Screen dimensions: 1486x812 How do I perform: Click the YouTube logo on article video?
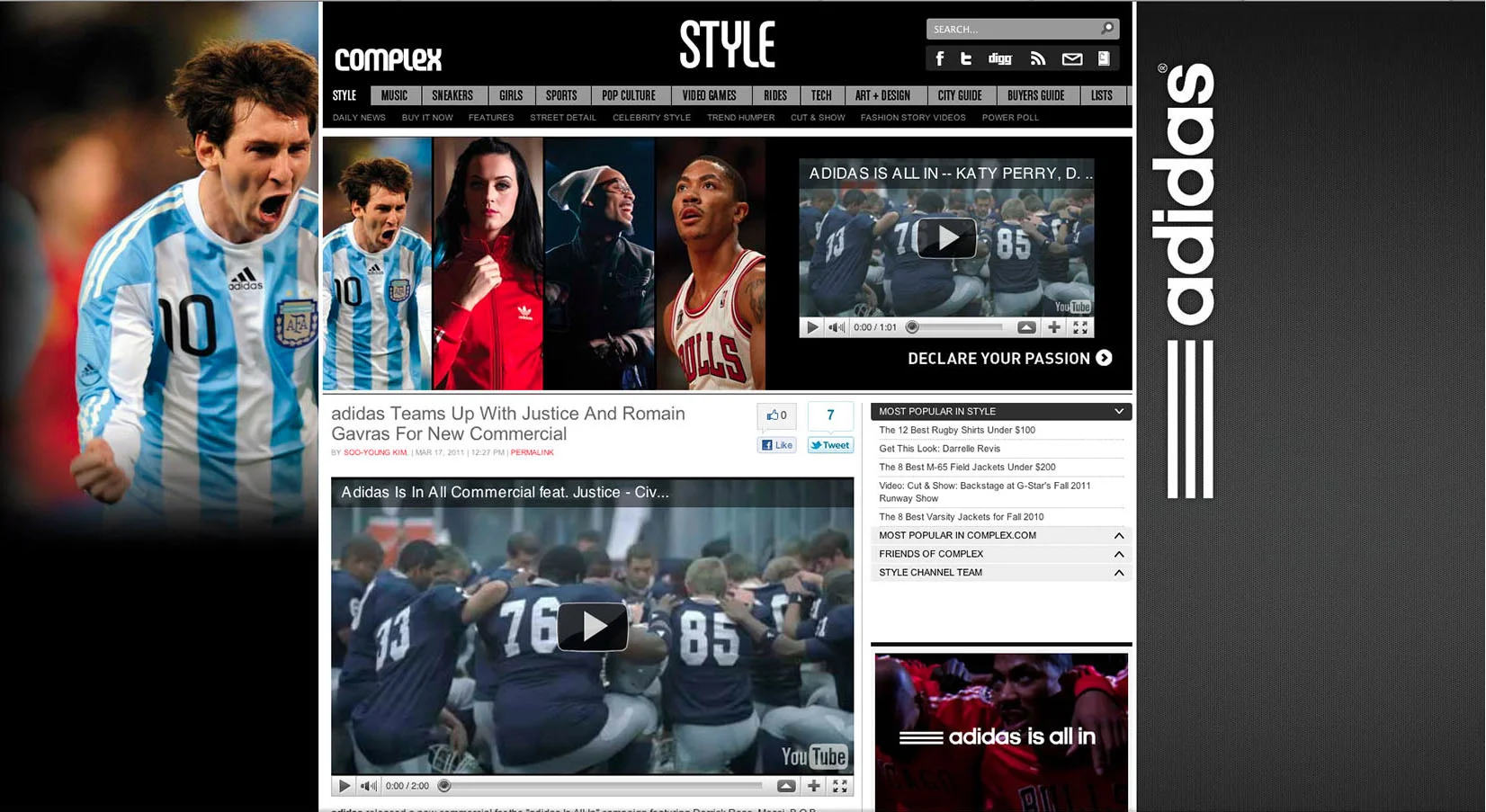814,756
